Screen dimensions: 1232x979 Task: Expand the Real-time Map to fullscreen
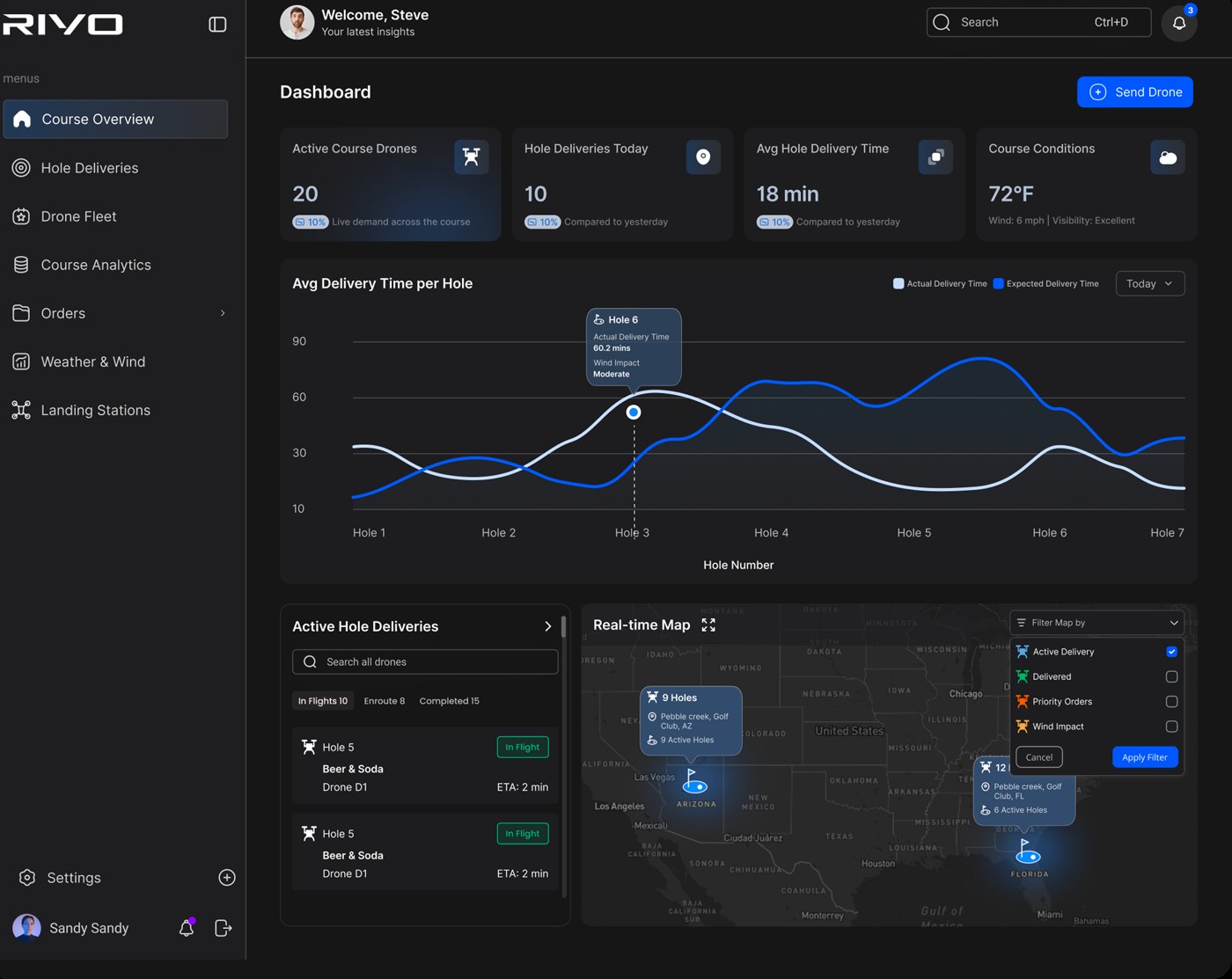708,625
